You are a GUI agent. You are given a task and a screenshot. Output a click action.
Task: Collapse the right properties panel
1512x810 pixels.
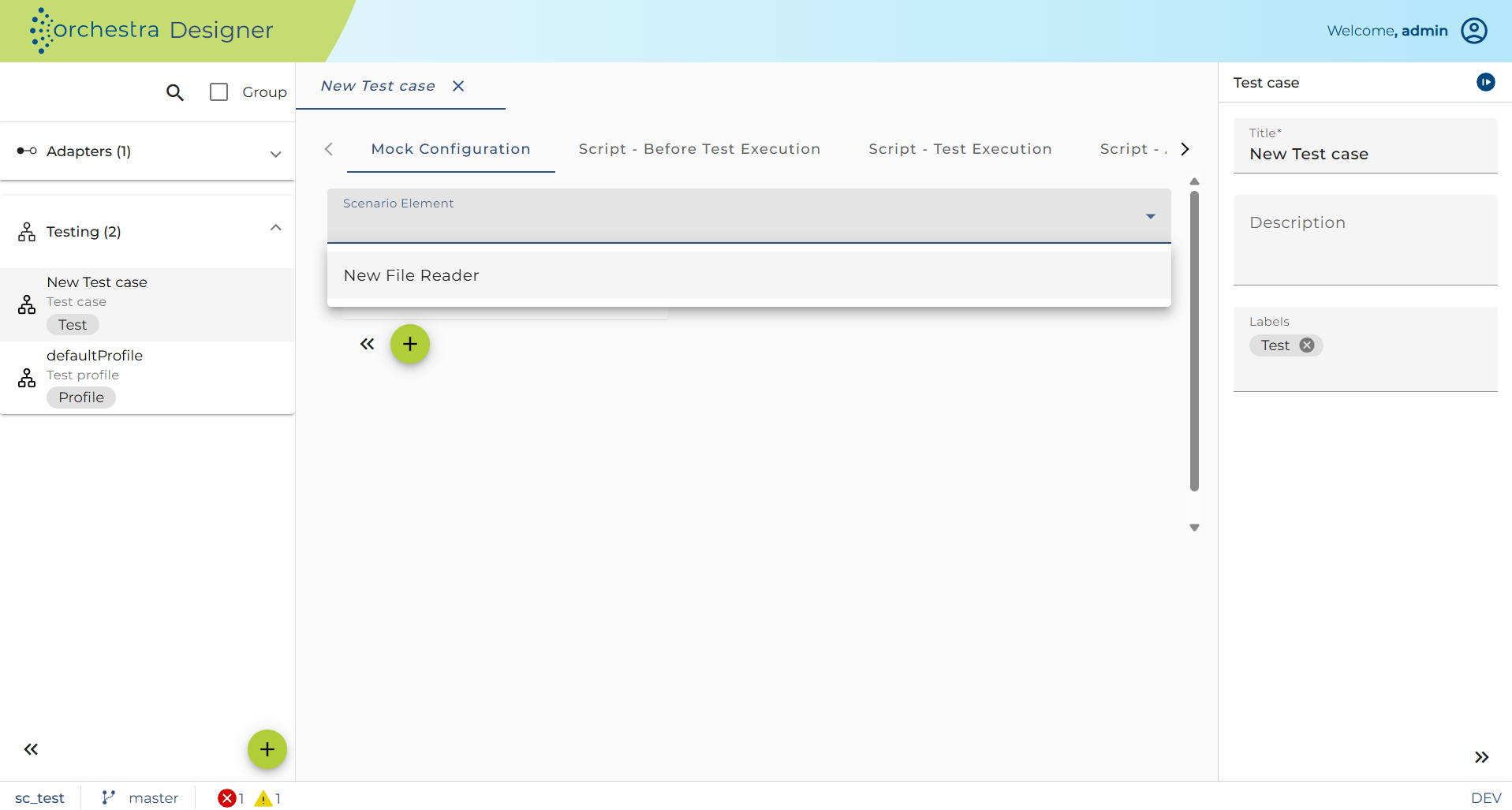coord(1481,757)
